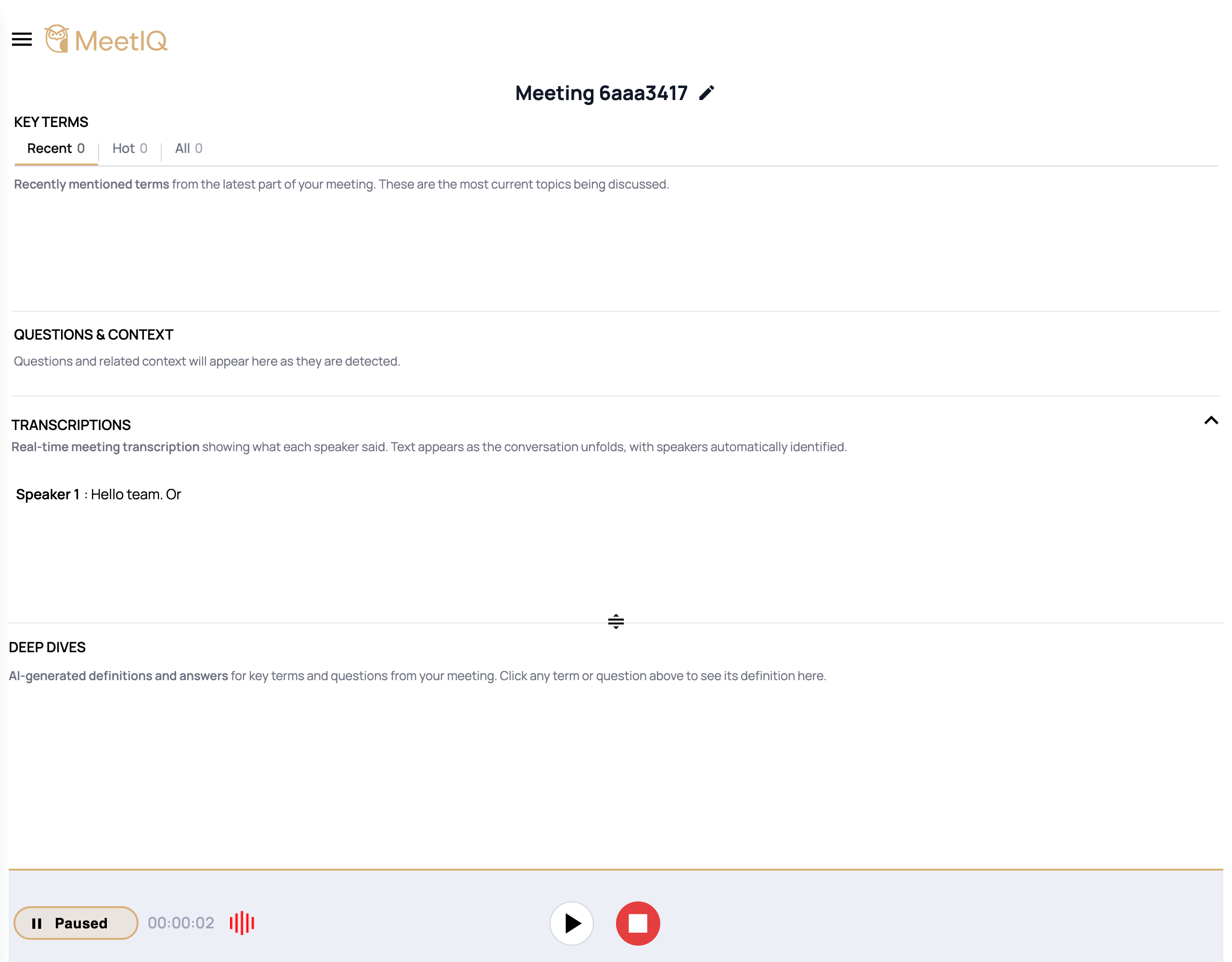
Task: Click the KEY TERMS heading
Action: tap(51, 122)
